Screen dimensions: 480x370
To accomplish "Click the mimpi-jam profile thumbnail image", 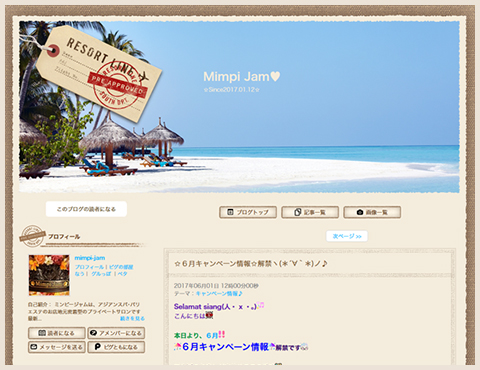I will [x=49, y=275].
